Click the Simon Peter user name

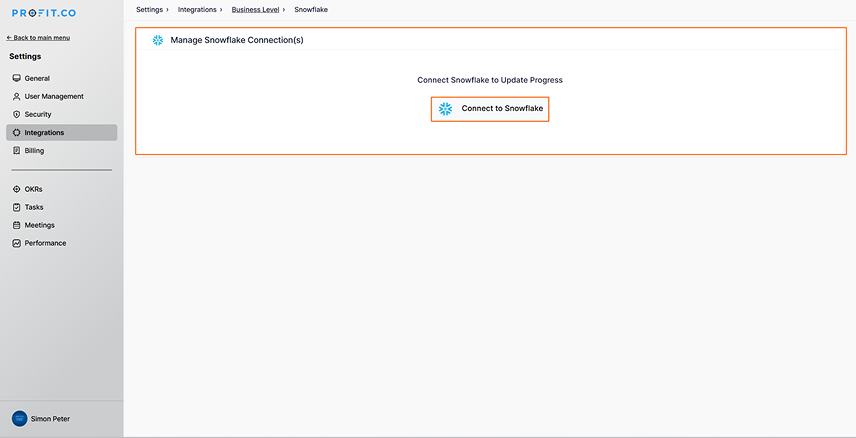pos(50,419)
